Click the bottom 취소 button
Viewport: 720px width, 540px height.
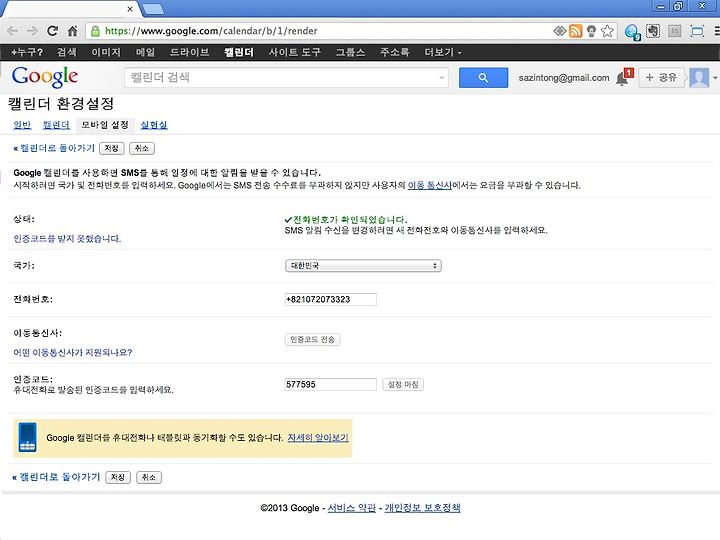pyautogui.click(x=149, y=478)
